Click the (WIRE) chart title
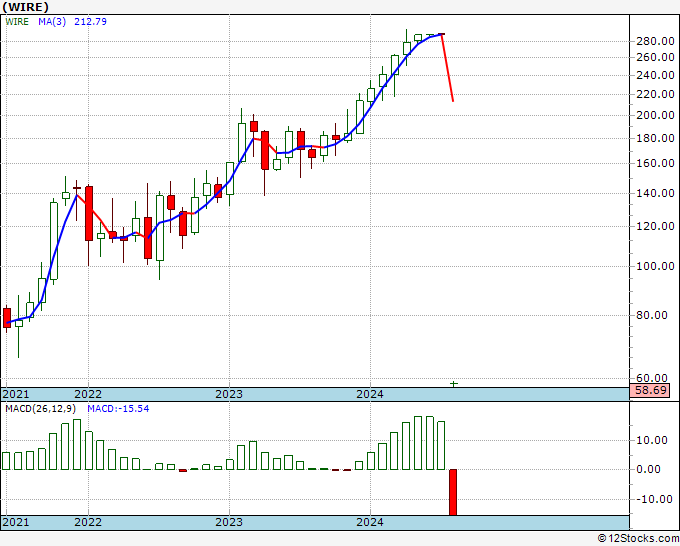Viewport: 680px width, 546px height. (26, 7)
